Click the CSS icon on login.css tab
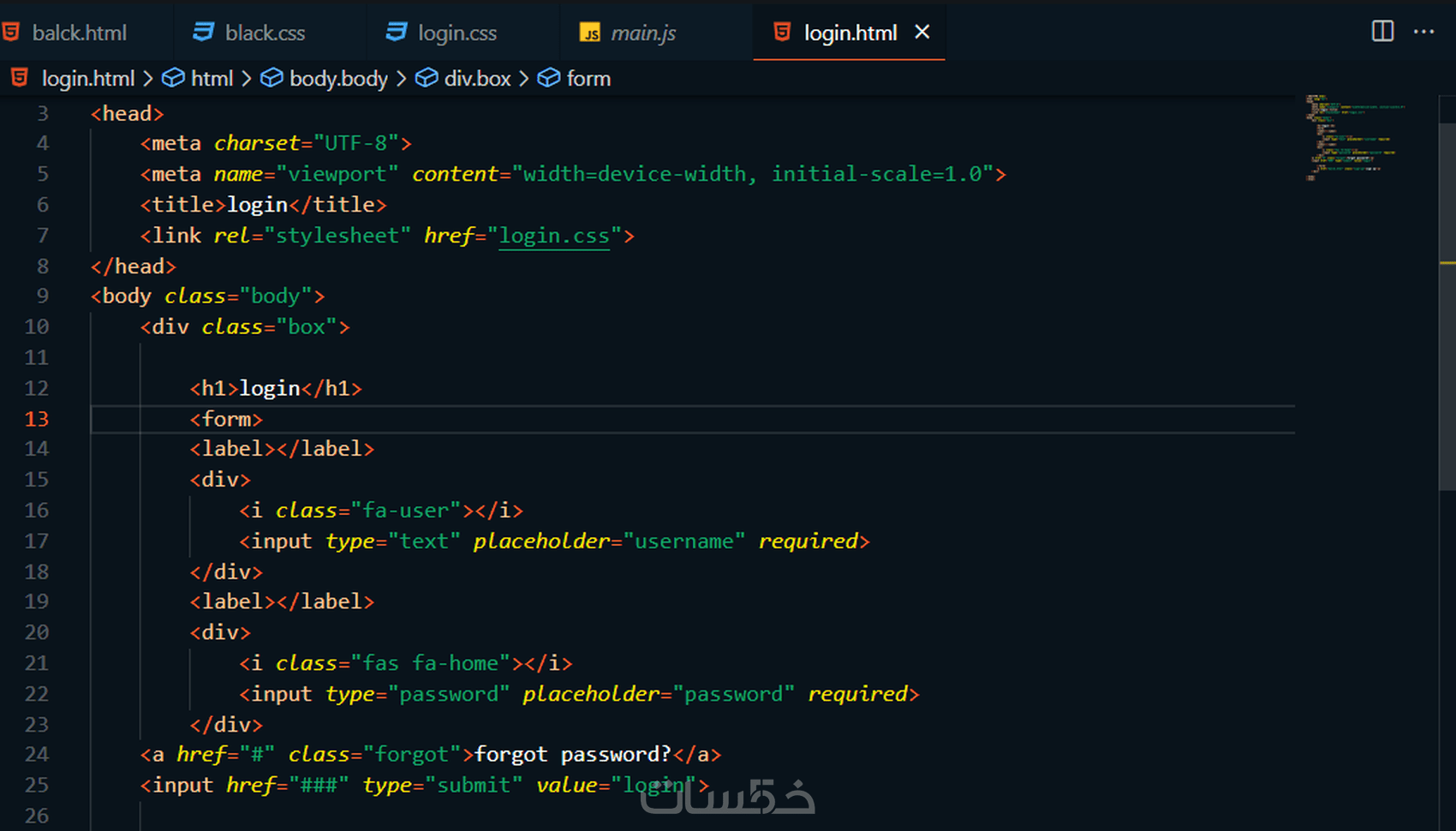 click(396, 32)
